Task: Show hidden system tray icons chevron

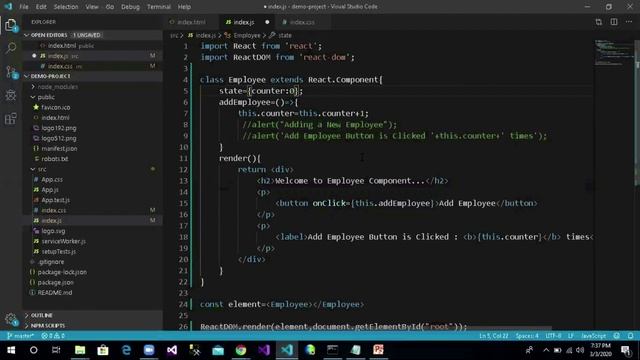Action: click(546, 350)
